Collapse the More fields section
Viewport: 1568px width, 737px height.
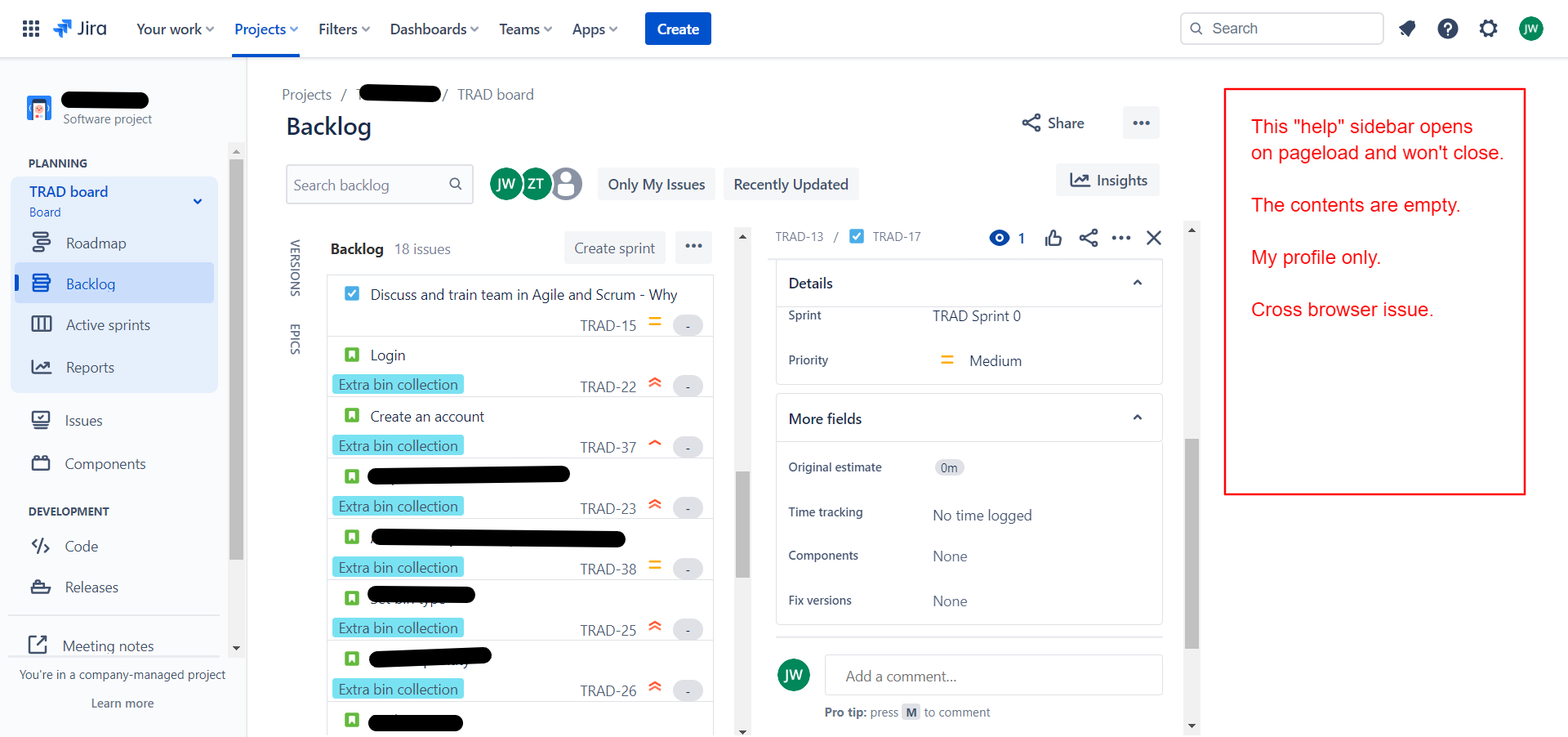coord(1138,418)
